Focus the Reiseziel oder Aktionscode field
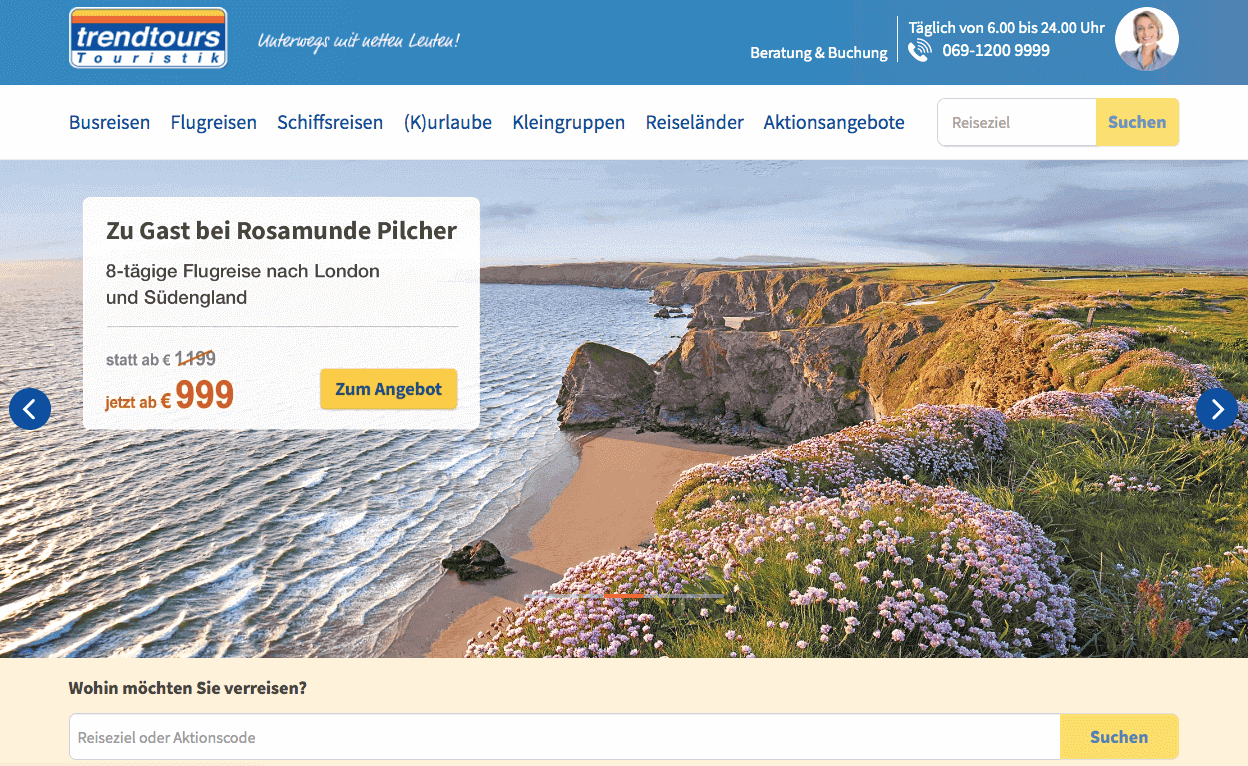The height and width of the screenshot is (766, 1248). tap(565, 737)
